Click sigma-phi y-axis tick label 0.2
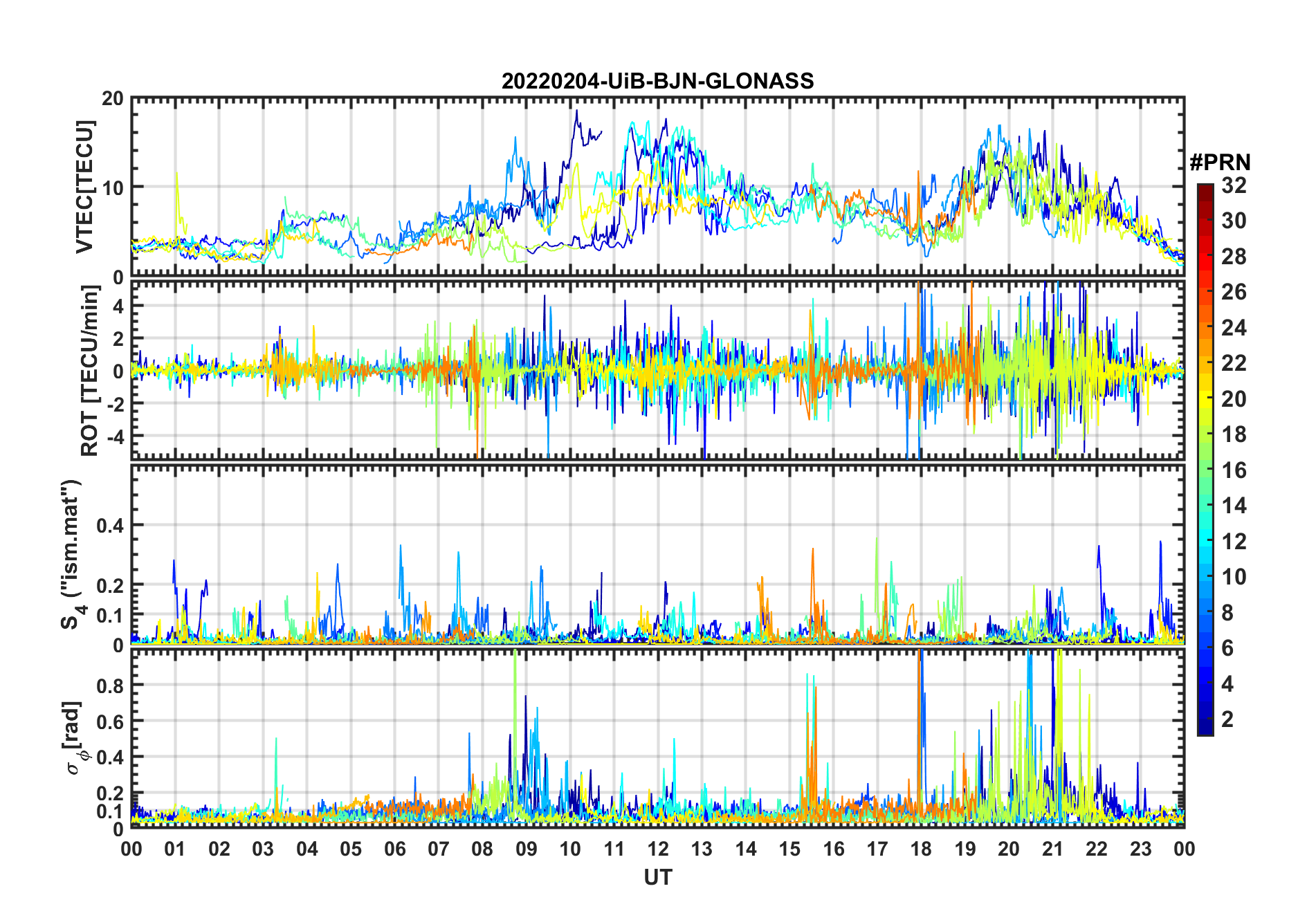 (111, 793)
